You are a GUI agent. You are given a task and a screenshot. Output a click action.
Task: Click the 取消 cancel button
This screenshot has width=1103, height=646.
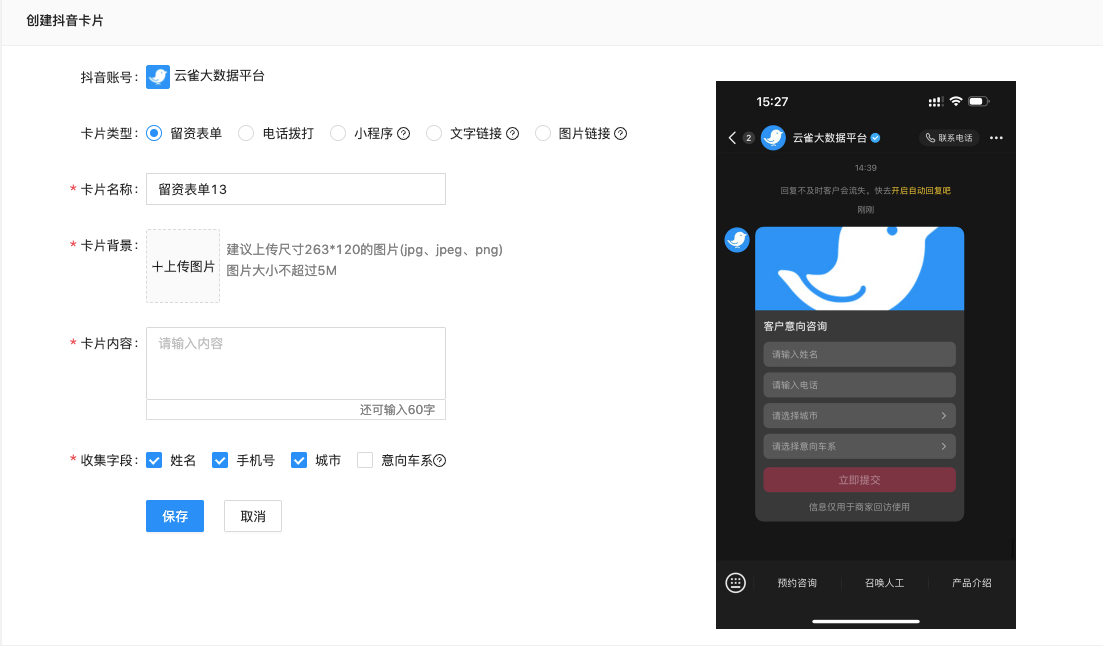pyautogui.click(x=252, y=516)
